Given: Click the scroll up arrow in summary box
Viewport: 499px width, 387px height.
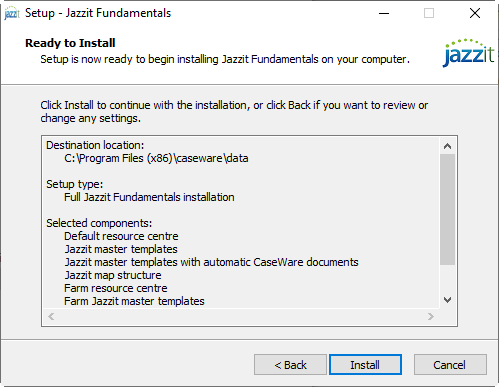Looking at the screenshot, I should click(447, 146).
